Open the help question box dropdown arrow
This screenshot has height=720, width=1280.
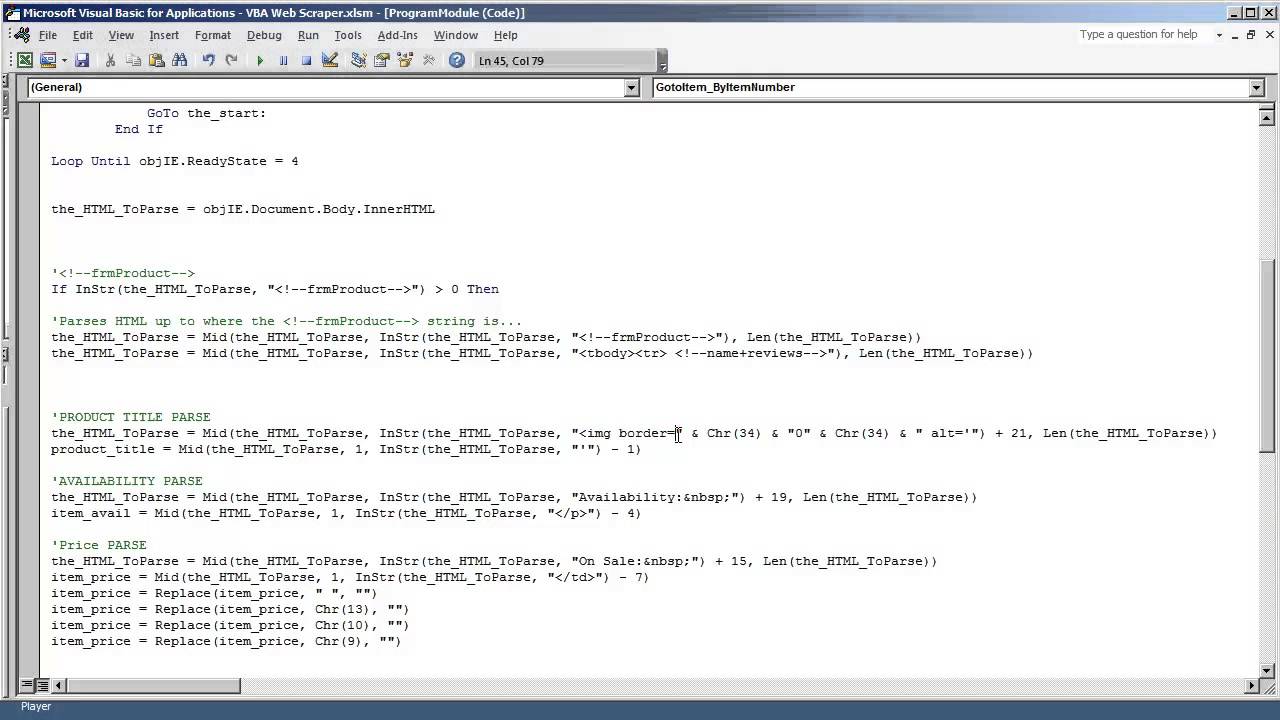[1219, 35]
